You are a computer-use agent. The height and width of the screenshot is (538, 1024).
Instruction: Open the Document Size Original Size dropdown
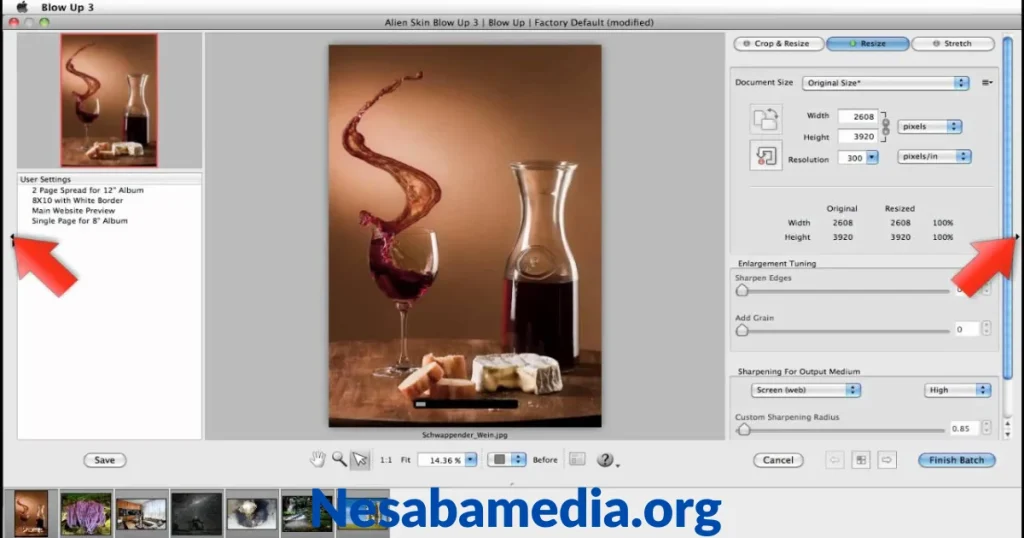pyautogui.click(x=885, y=83)
